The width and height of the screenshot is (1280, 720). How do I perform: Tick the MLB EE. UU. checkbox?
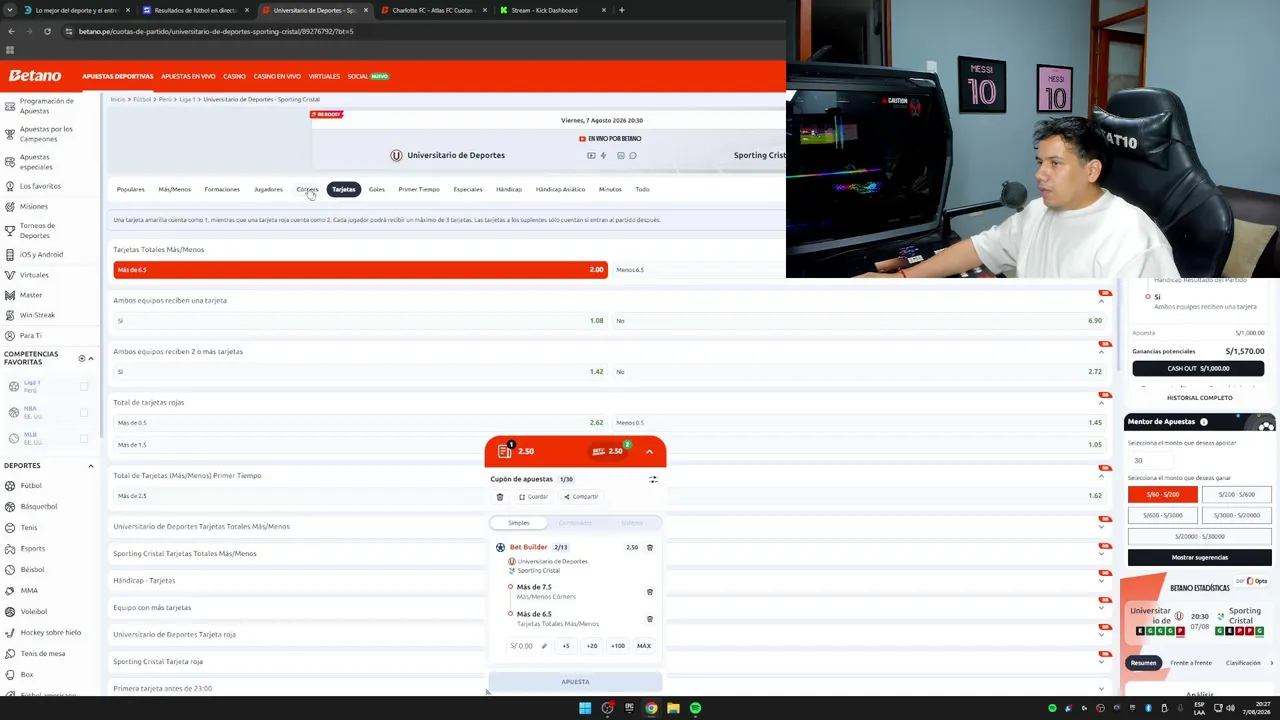84,438
